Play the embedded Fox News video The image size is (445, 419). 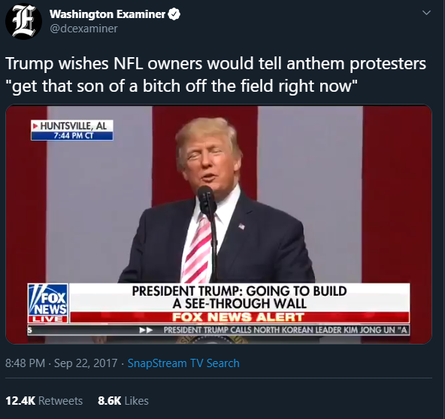click(x=219, y=225)
